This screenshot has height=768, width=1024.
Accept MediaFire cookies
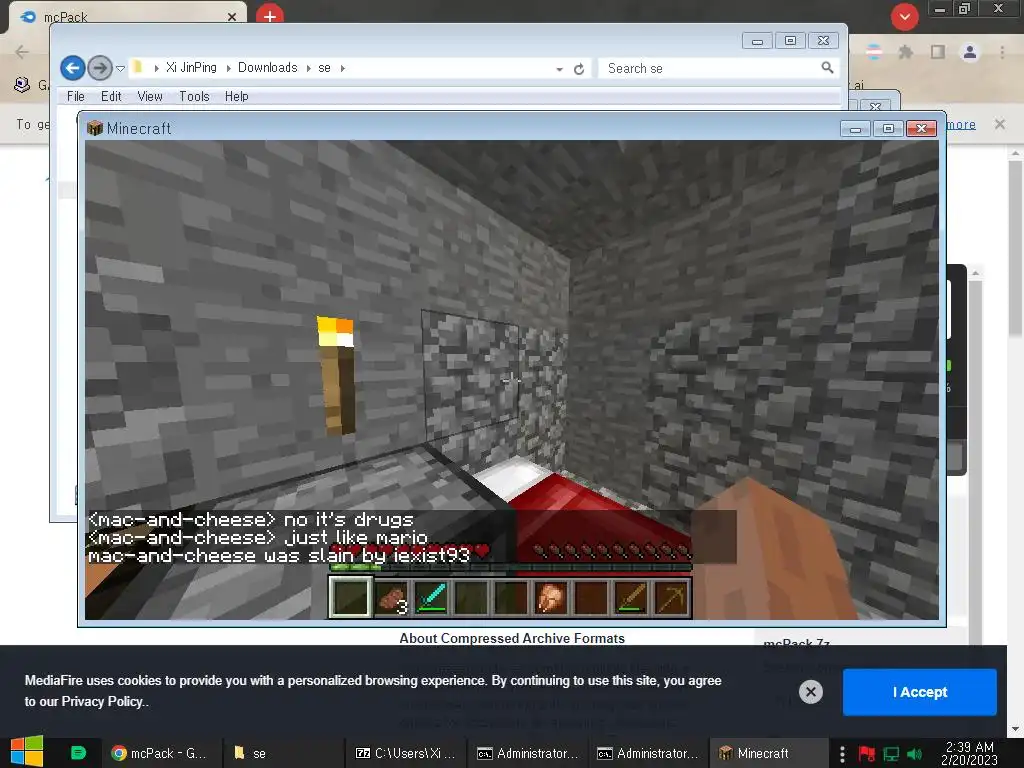click(920, 692)
